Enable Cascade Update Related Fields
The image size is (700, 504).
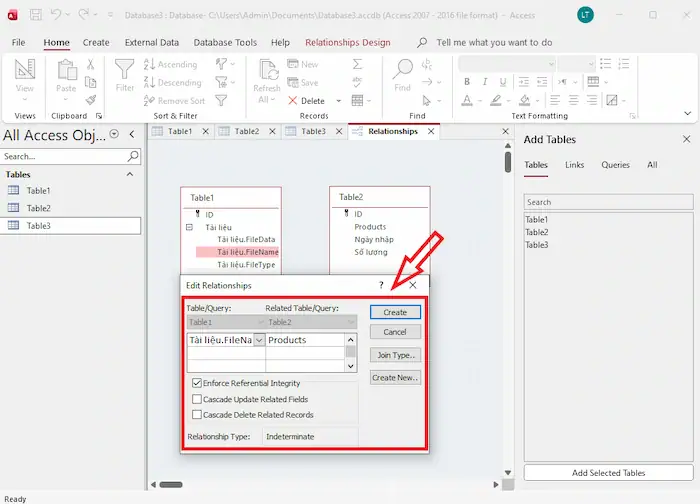(x=196, y=399)
